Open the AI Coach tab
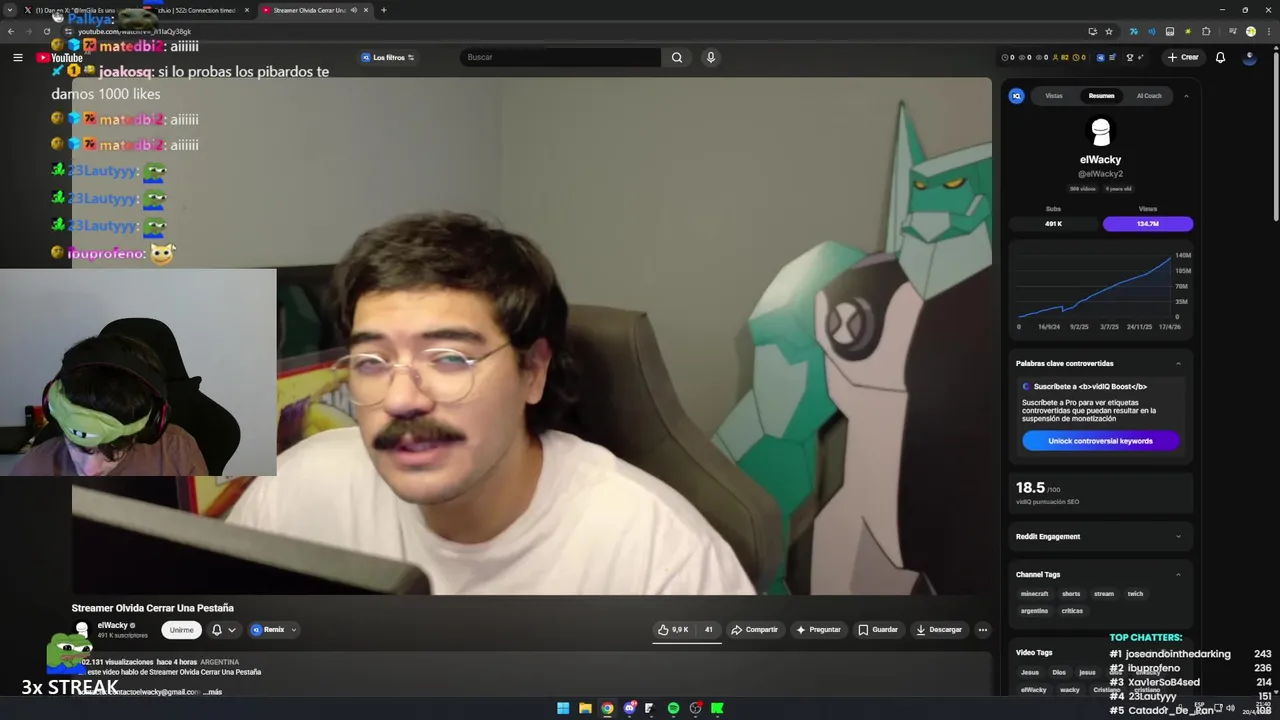The width and height of the screenshot is (1280, 720). click(x=1149, y=96)
